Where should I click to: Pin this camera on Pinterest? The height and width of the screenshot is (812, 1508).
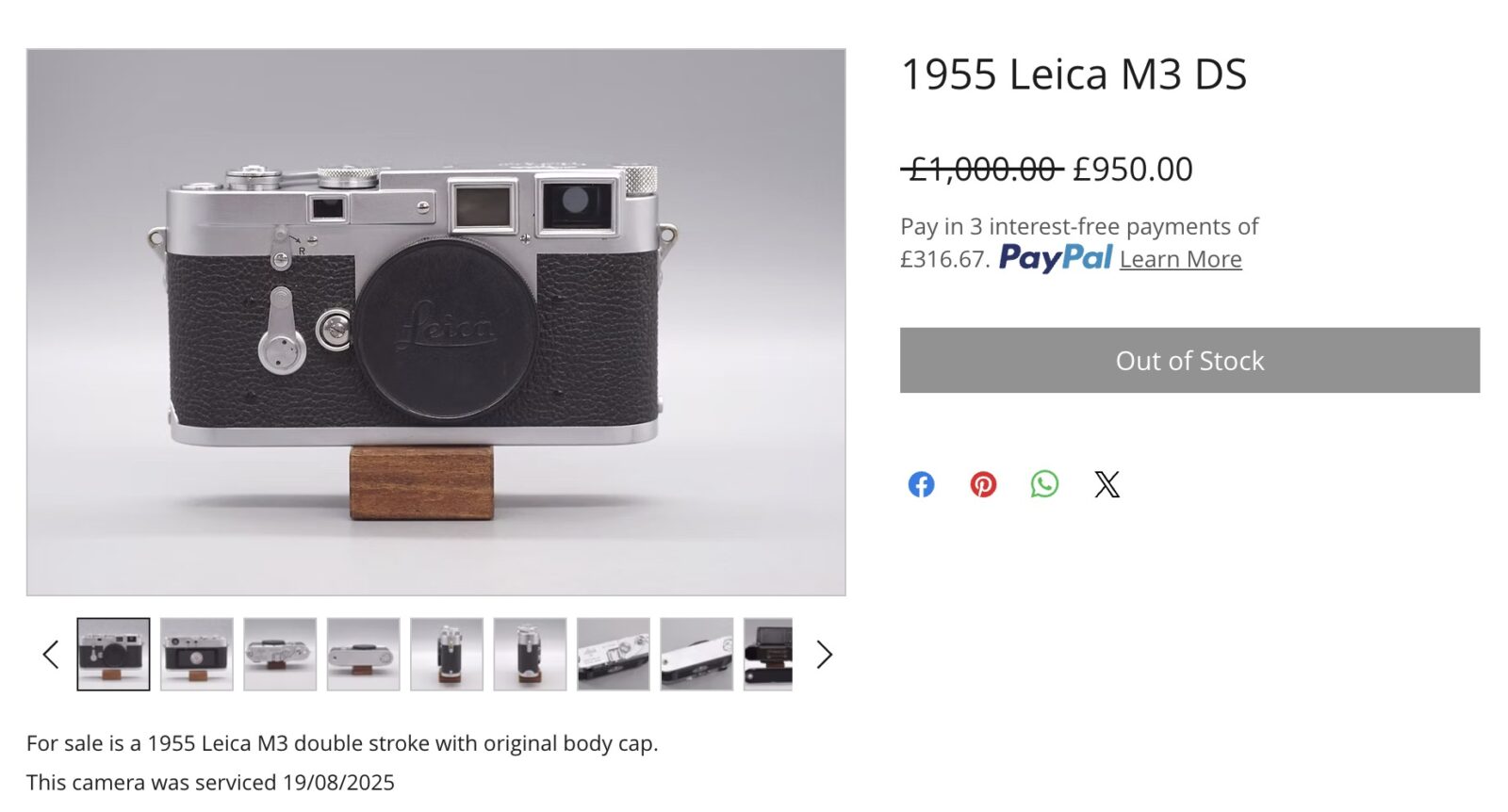pyautogui.click(x=983, y=484)
